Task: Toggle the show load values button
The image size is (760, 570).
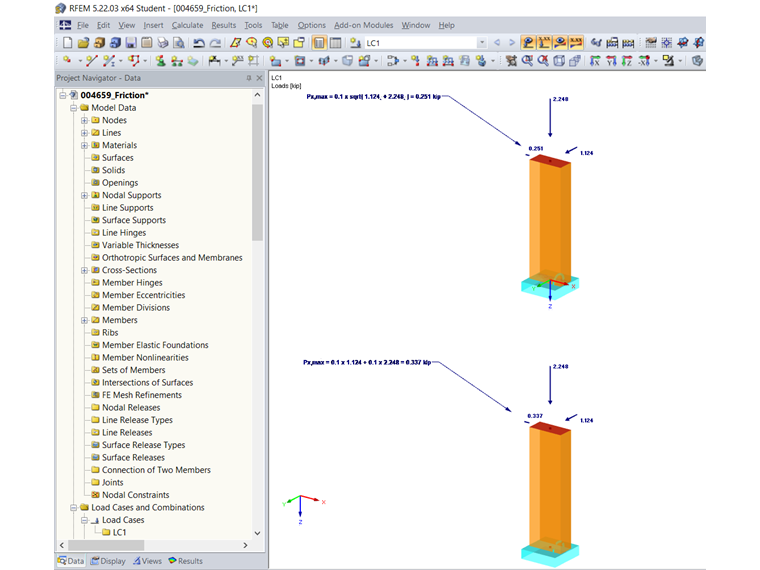Action: [544, 43]
